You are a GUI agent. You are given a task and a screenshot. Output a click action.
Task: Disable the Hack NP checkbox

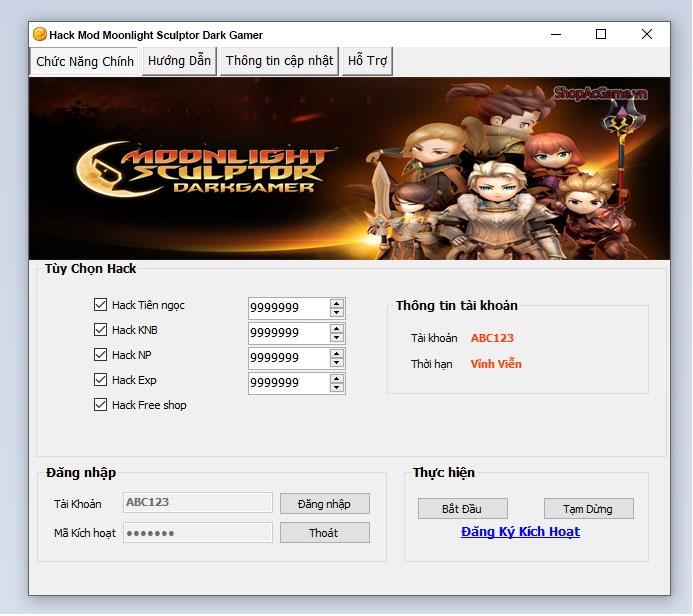coord(100,354)
